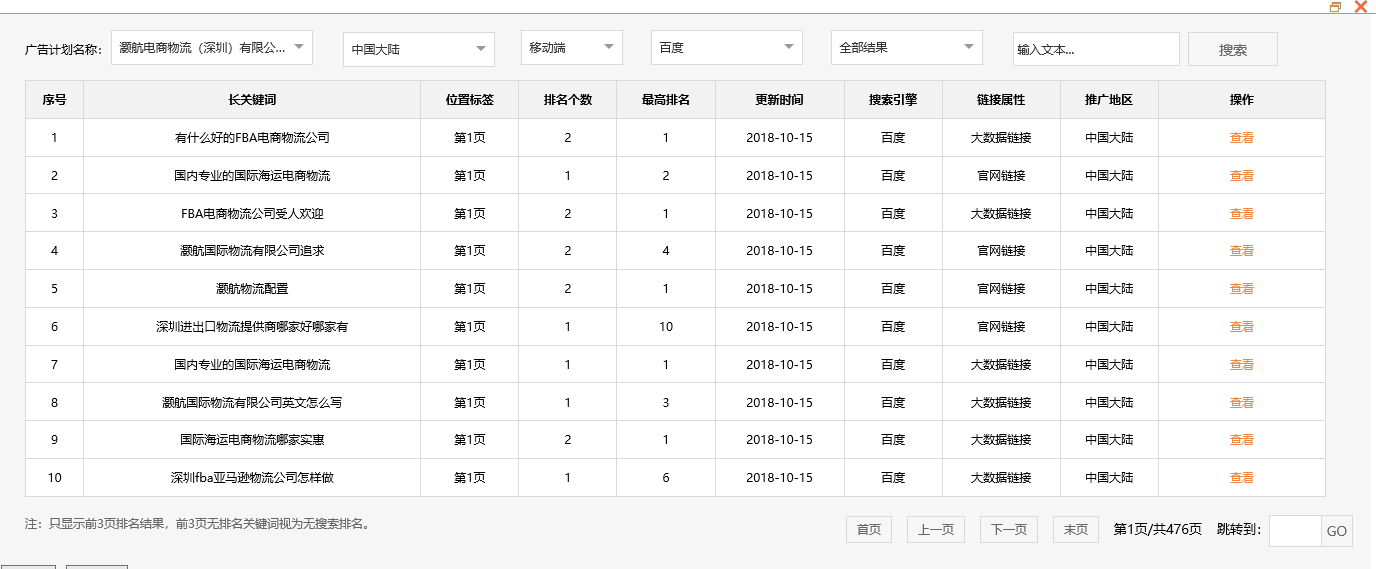Click 查看 for 深圳进出口物流提供商哪家好哪家有
Viewport: 1376px width, 569px height.
[x=1241, y=327]
